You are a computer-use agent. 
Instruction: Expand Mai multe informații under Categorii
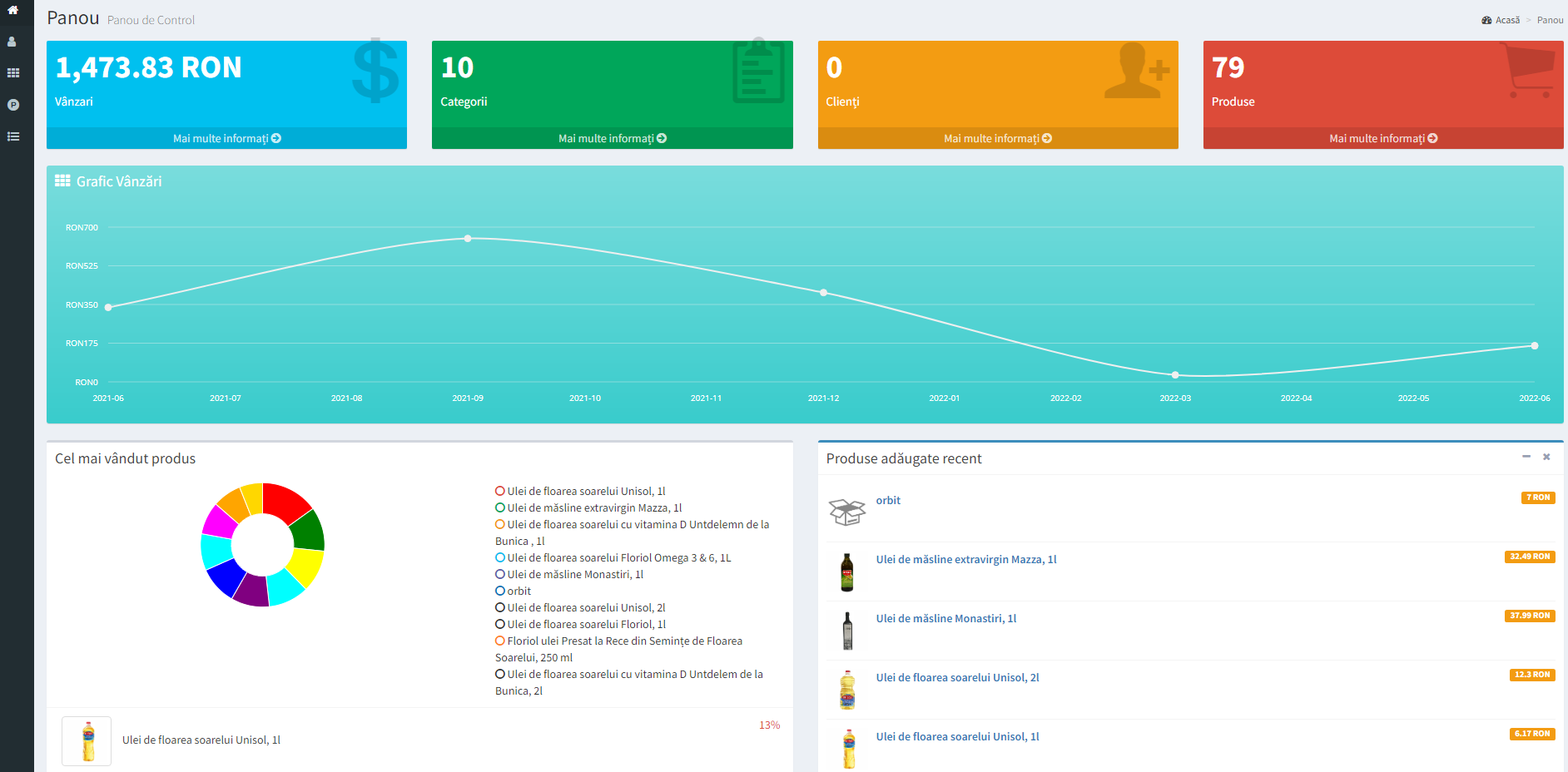tap(612, 138)
